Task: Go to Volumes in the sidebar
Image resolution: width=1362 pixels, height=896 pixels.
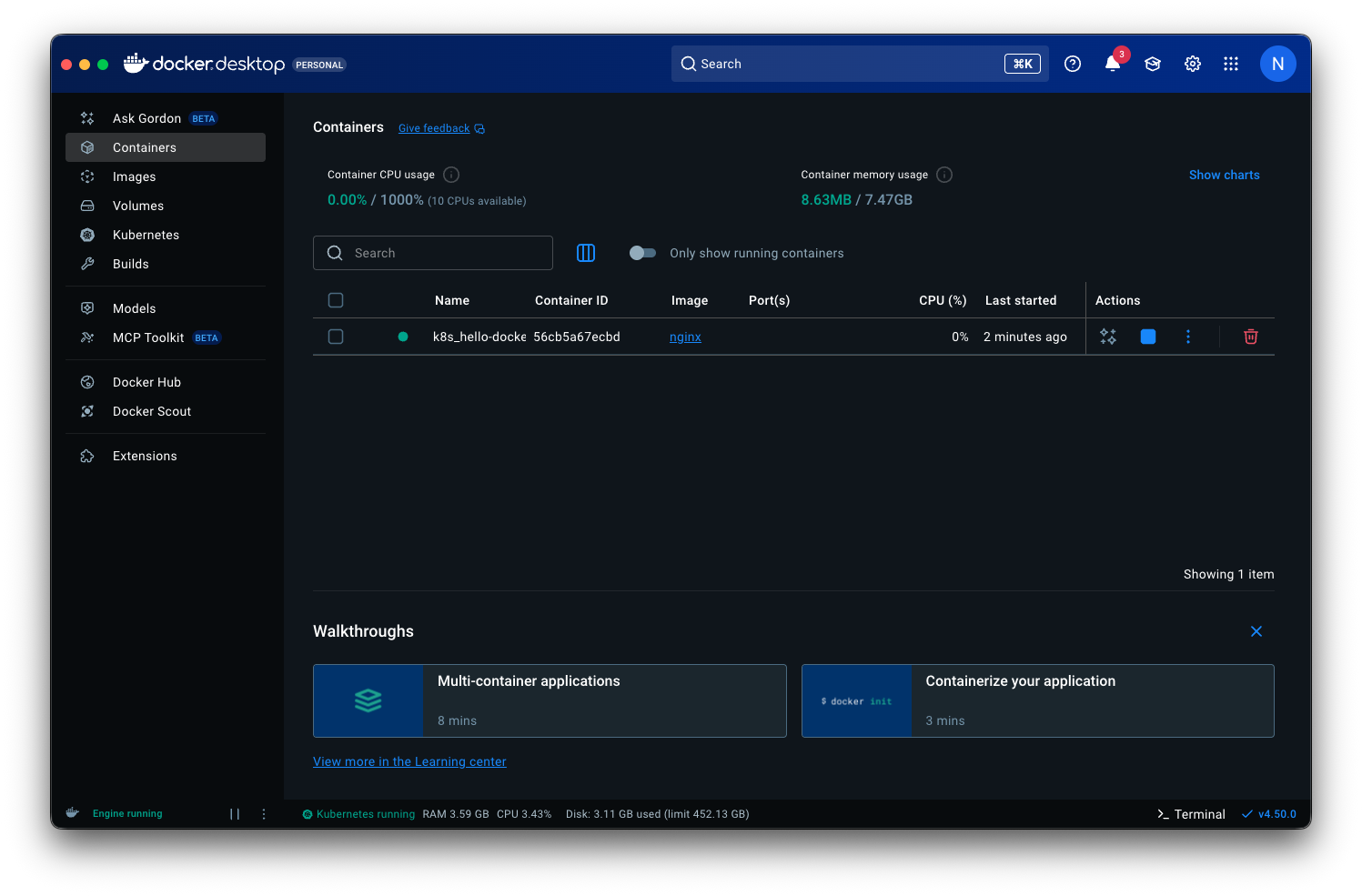Action: point(165,206)
